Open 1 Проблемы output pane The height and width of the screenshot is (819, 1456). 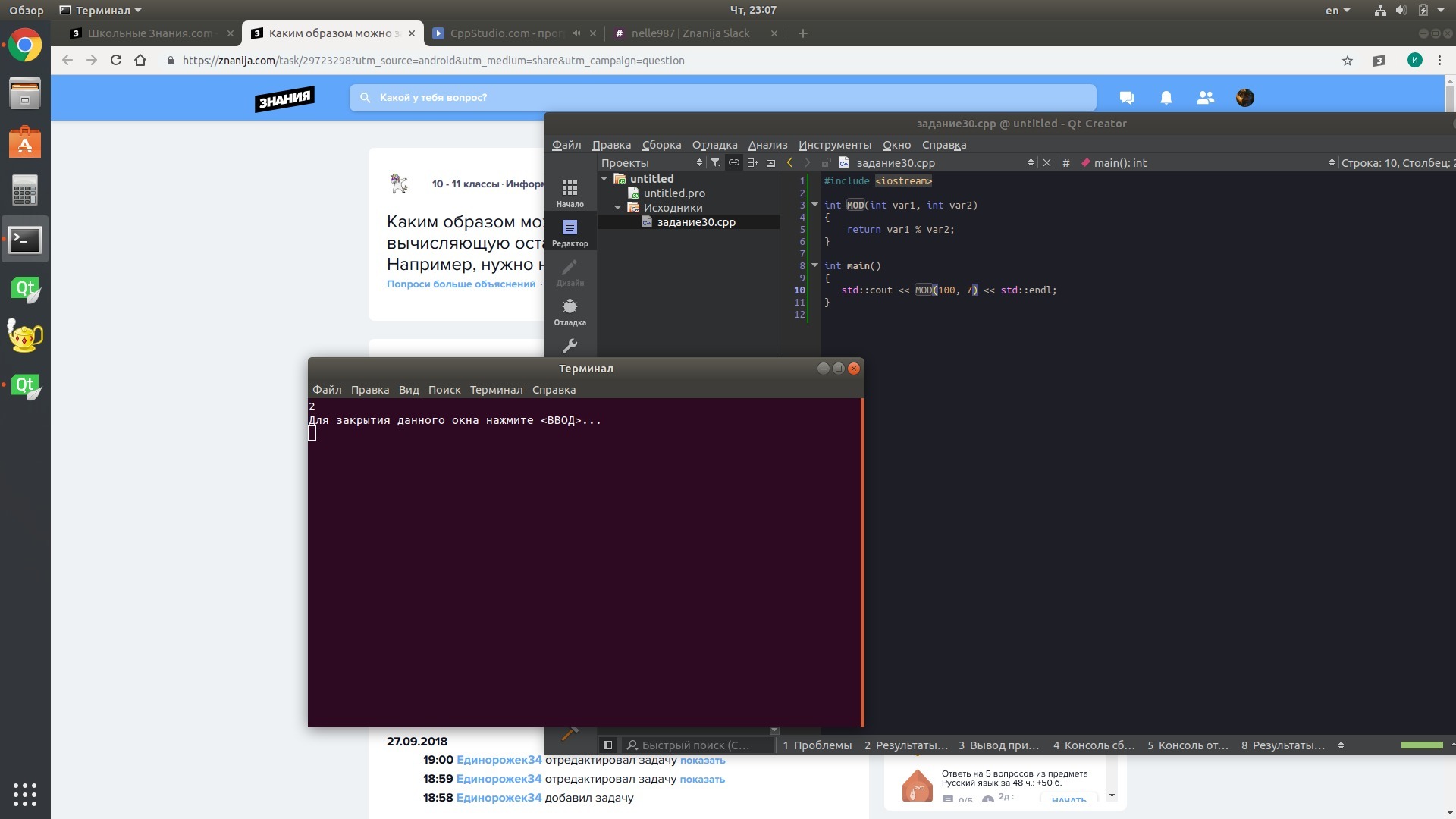817,745
